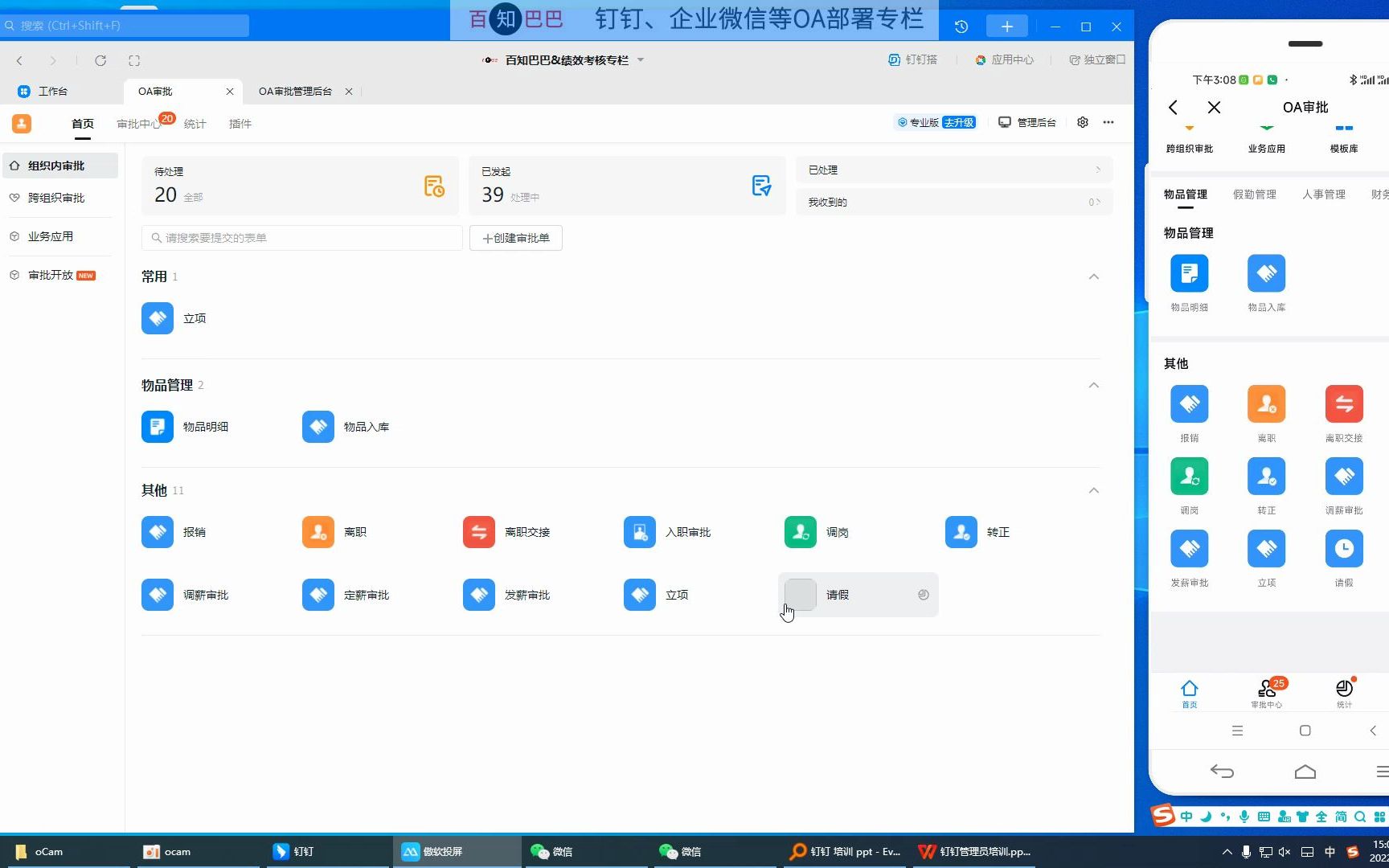1389x868 pixels.
Task: Click the 去升级 upgrade button
Action: click(959, 122)
